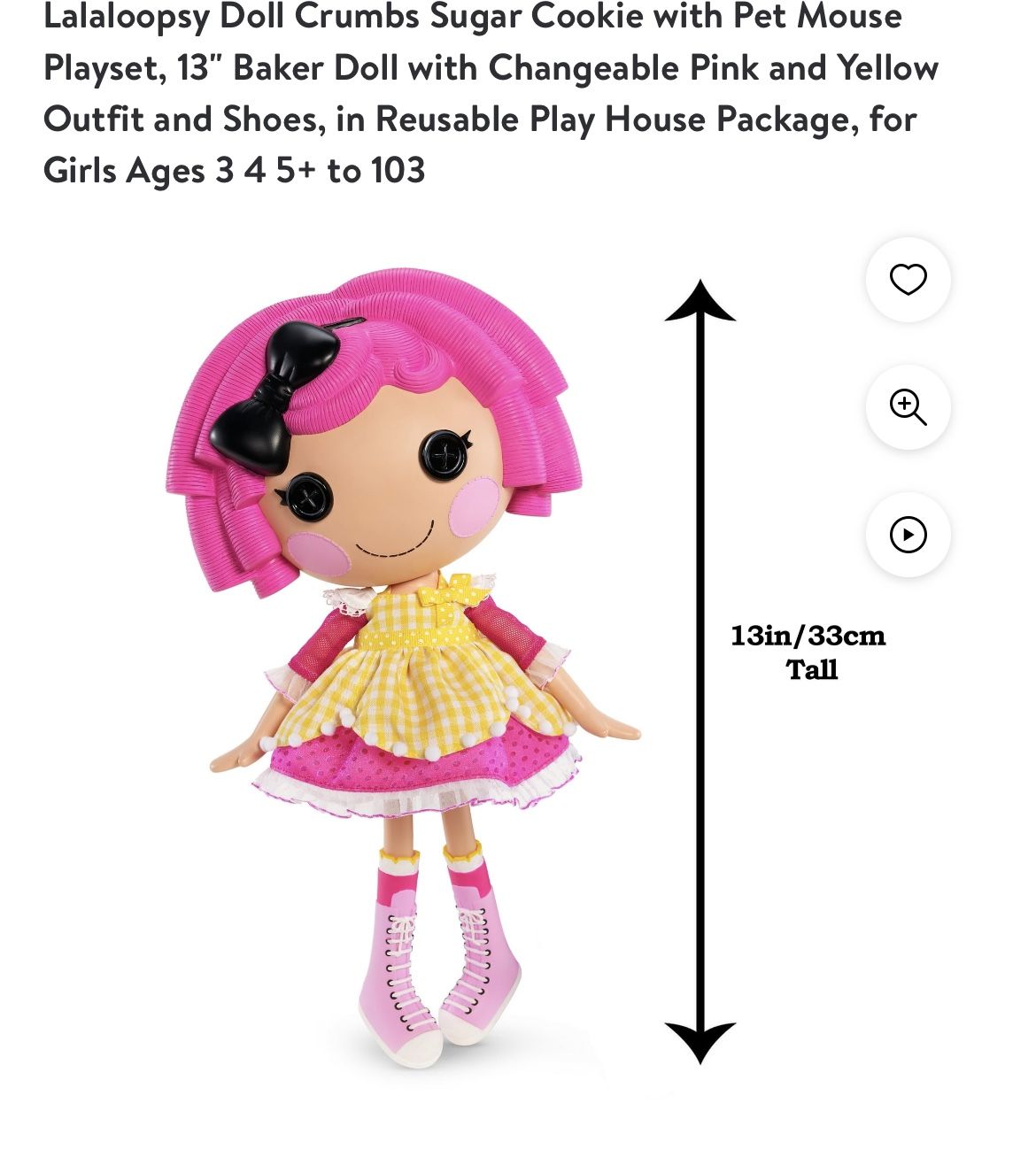Open the zoom magnifier on product image
The image size is (1036, 1173).
pos(908,407)
